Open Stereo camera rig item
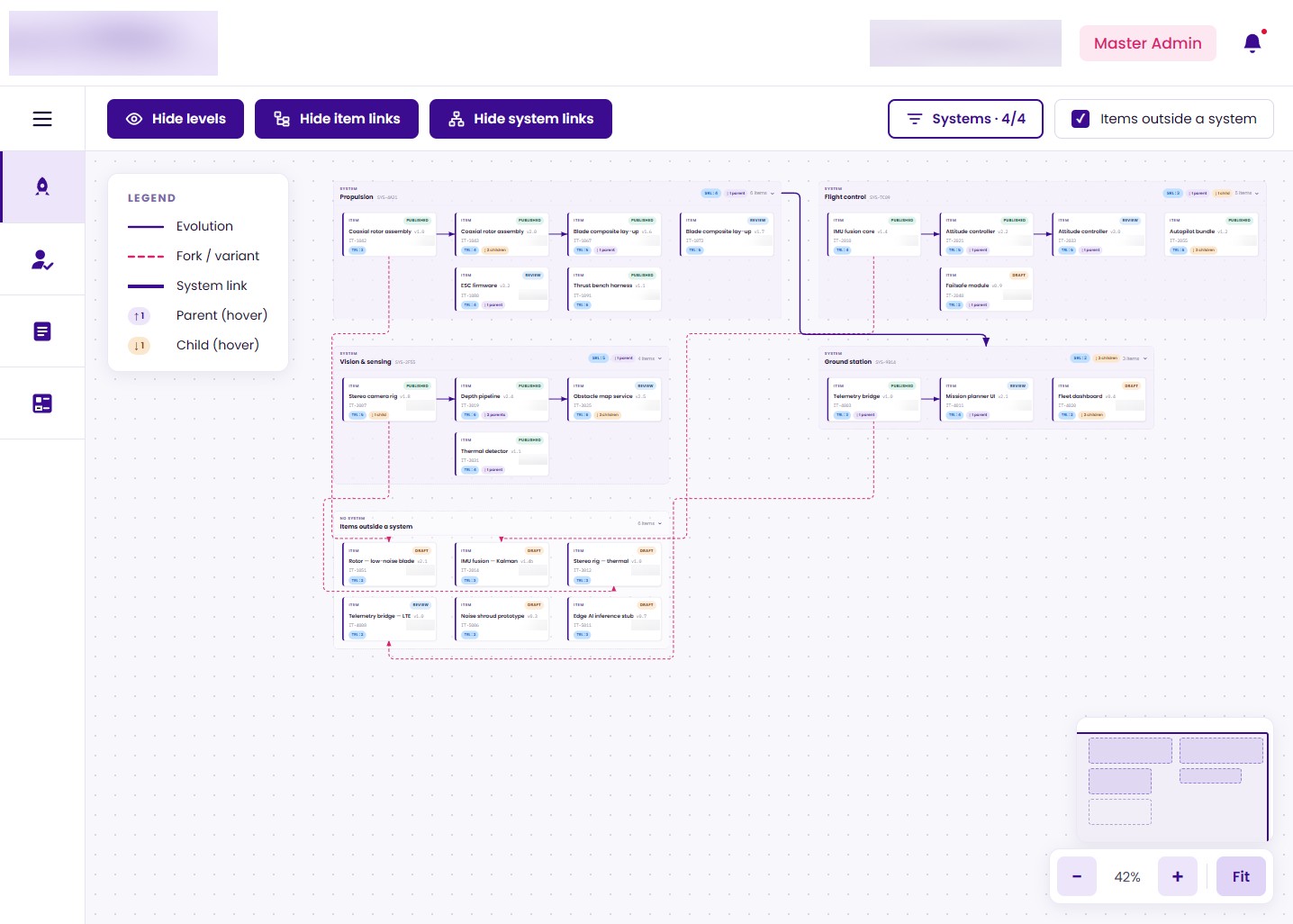Image resolution: width=1293 pixels, height=924 pixels. pyautogui.click(x=389, y=400)
